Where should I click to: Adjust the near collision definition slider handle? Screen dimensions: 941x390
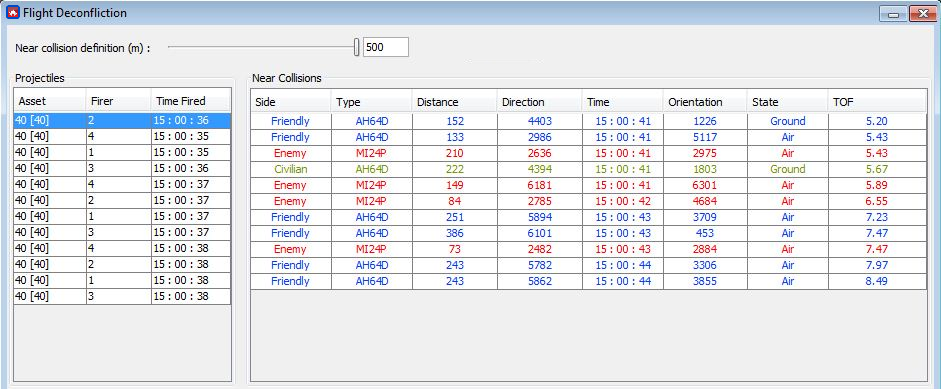pos(357,47)
